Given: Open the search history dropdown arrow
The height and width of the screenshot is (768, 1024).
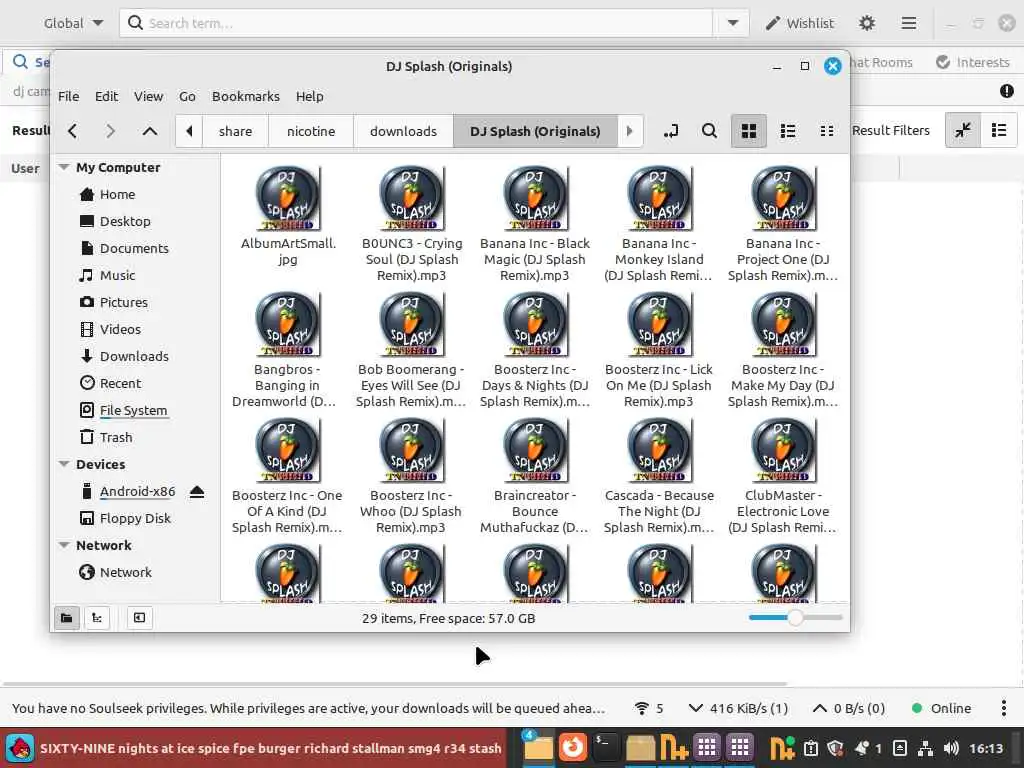Looking at the screenshot, I should point(733,24).
